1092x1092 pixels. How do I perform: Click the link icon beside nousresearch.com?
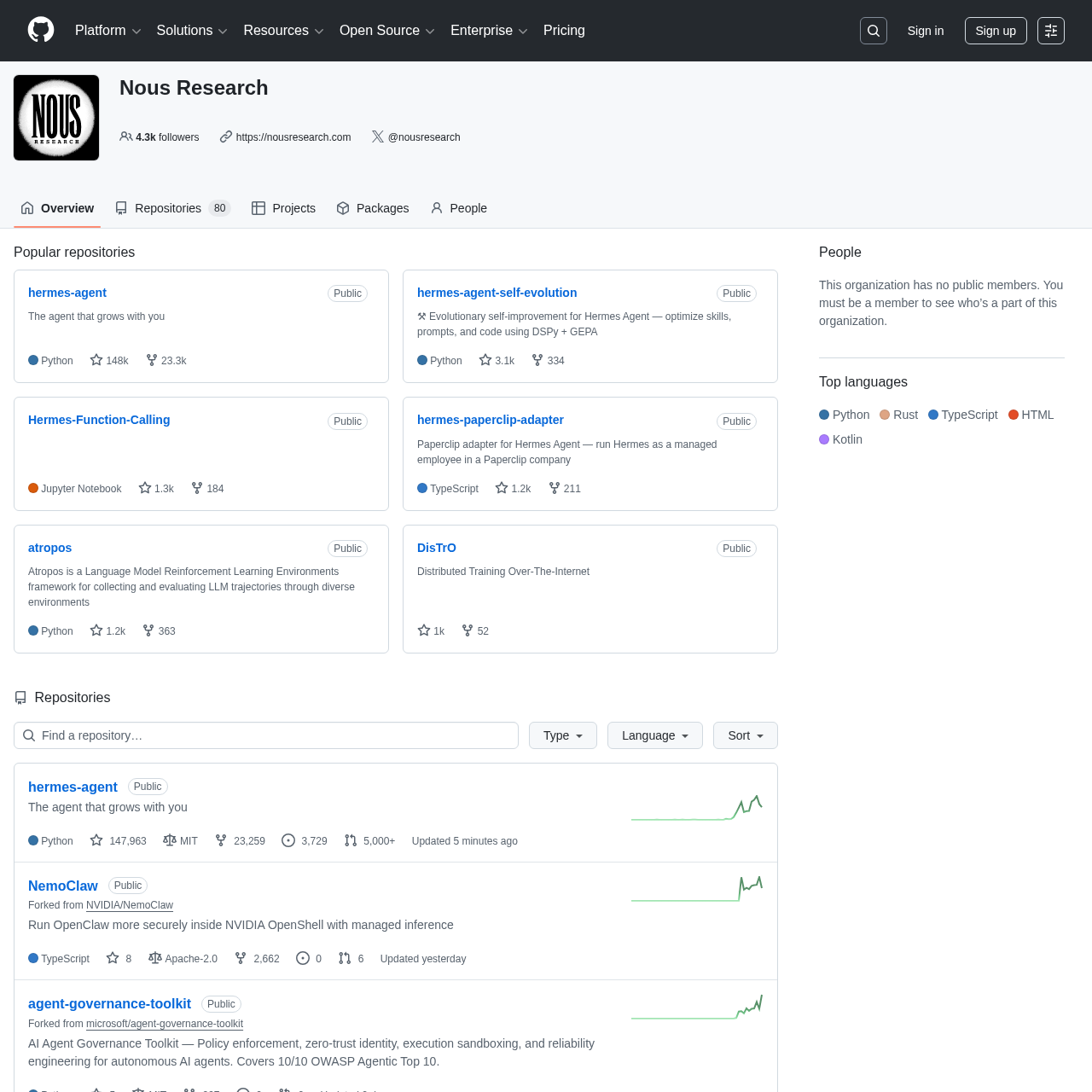coord(226,136)
